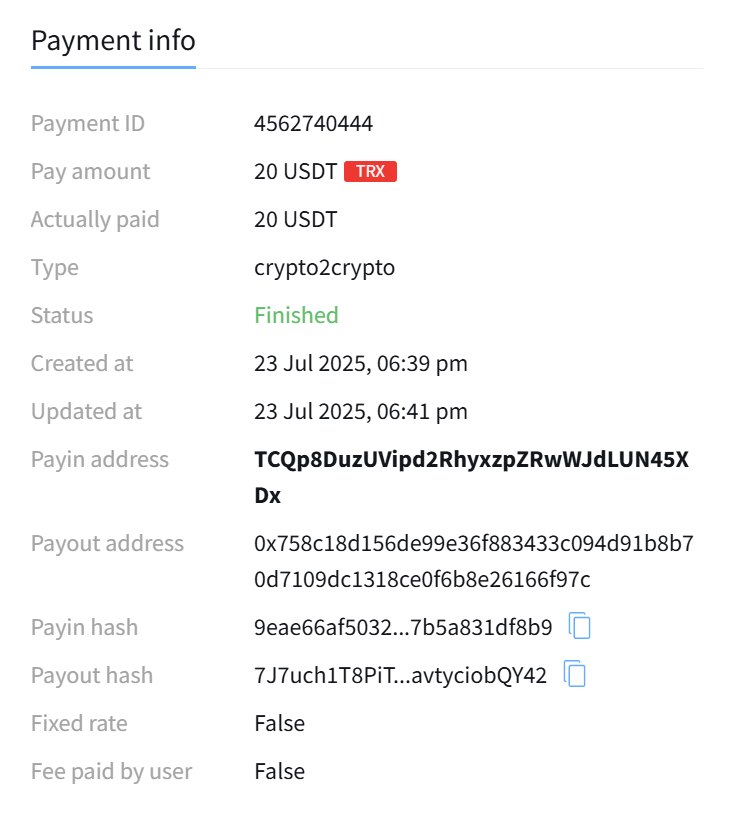Viewport: 729px width, 817px height.
Task: Click the Fee paid by user False value
Action: 279,771
